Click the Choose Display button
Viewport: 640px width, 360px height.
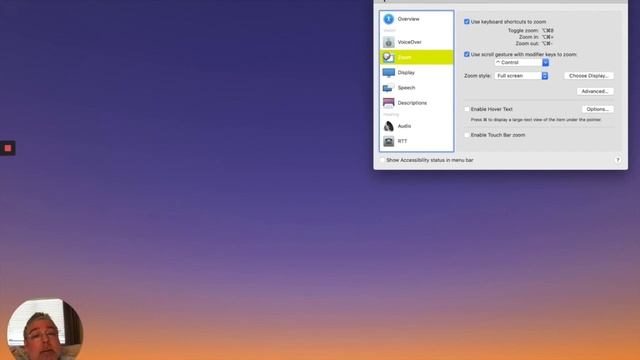click(x=589, y=76)
